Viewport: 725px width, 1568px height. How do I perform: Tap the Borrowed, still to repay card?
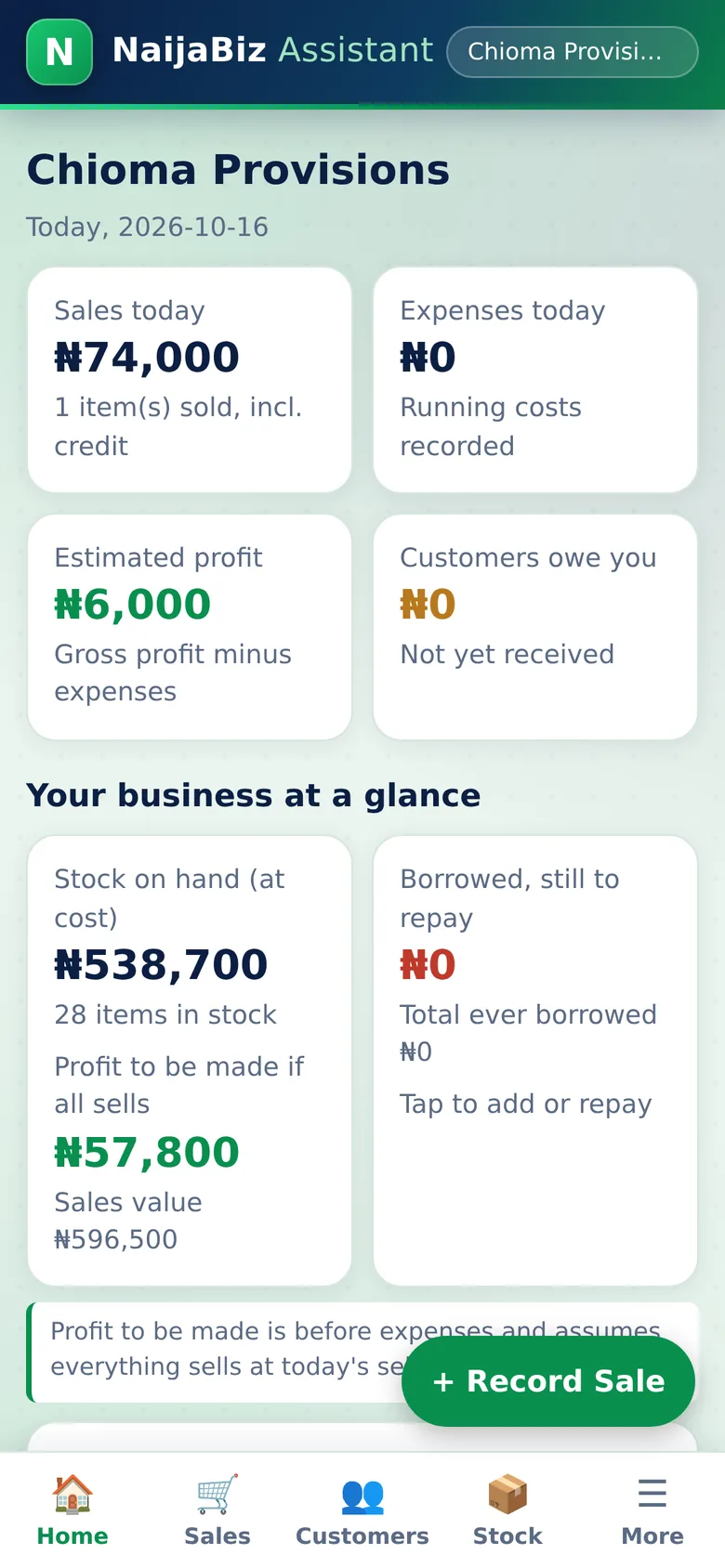pyautogui.click(x=535, y=1061)
